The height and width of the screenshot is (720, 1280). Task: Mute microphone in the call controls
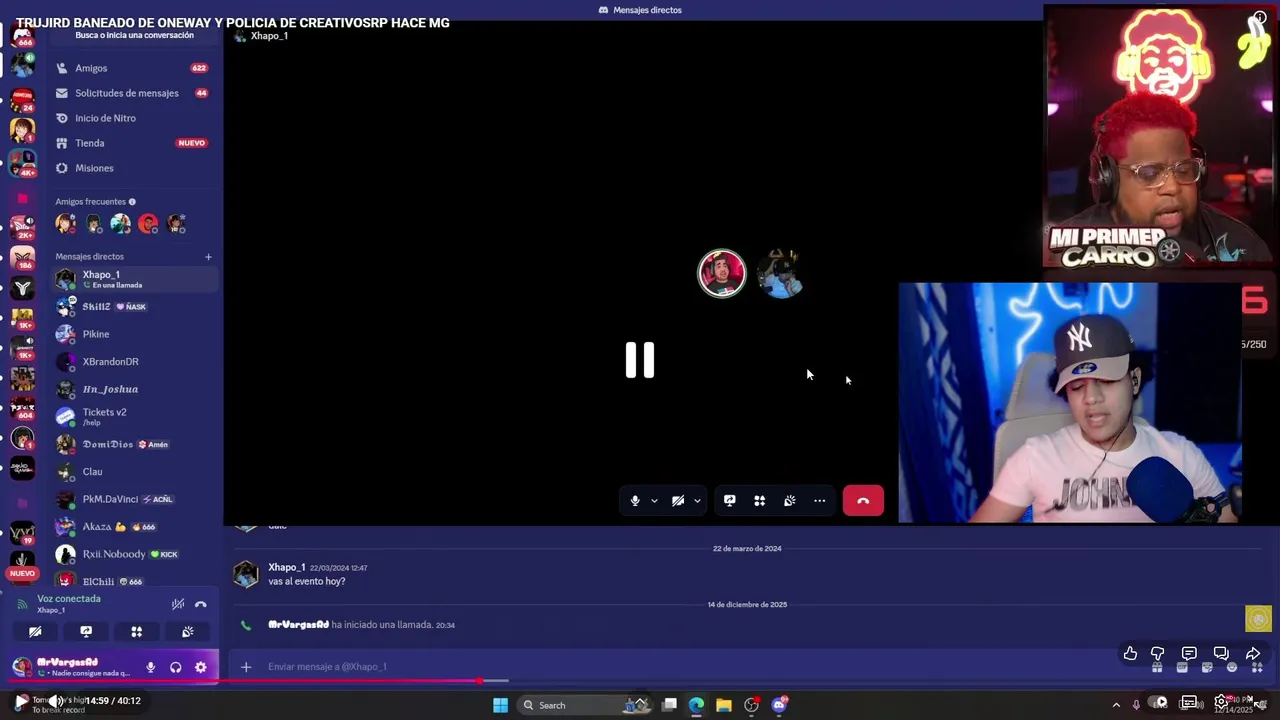(635, 501)
